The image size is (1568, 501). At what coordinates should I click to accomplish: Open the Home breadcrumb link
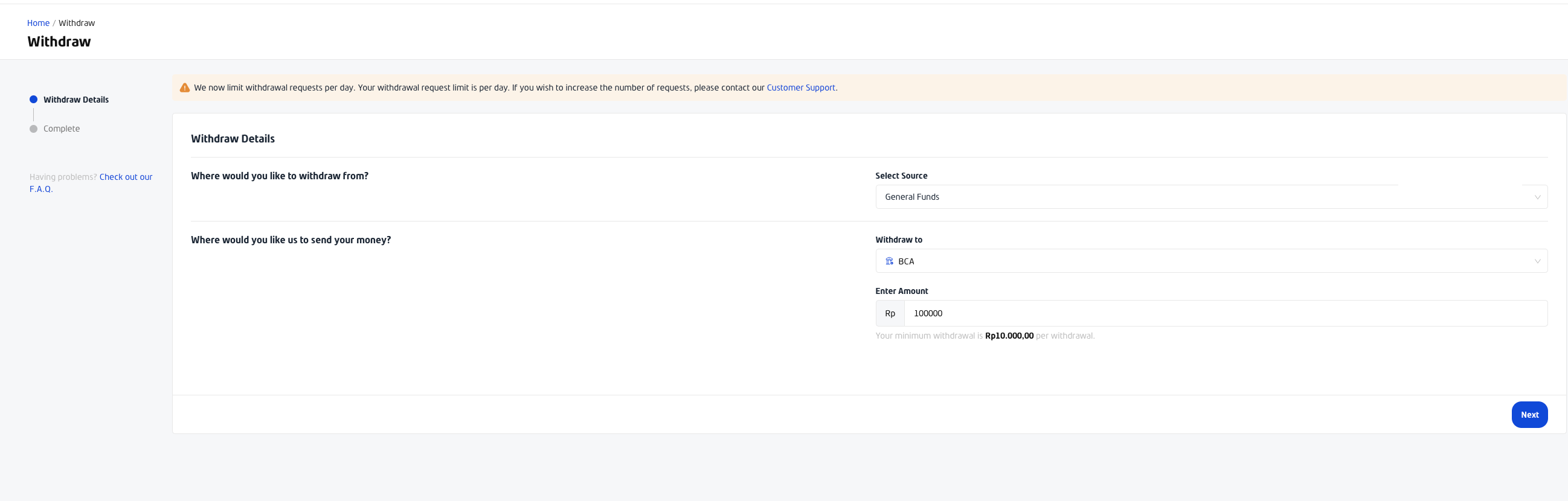pos(37,23)
